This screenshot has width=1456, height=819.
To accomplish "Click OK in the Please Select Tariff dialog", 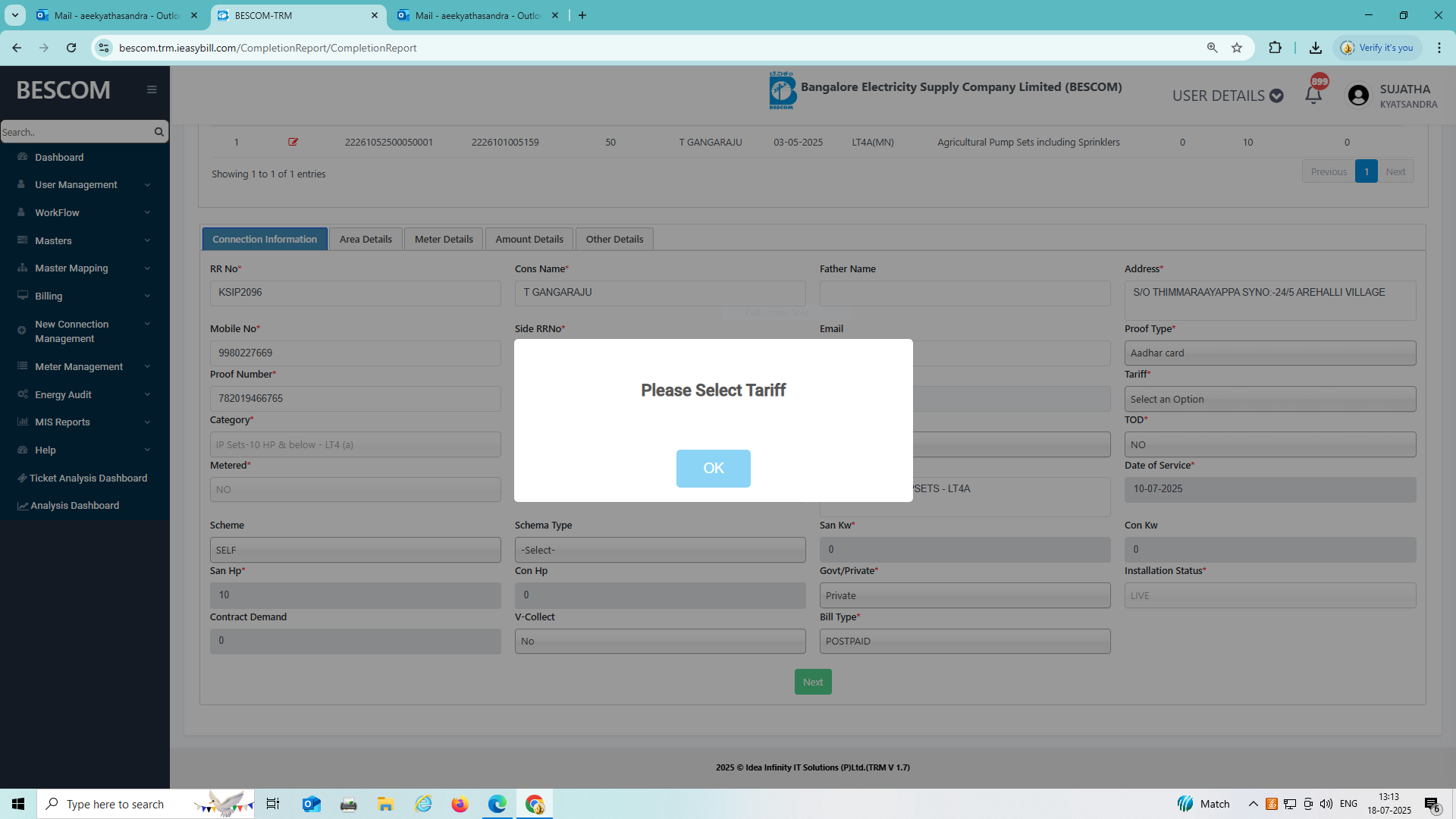I will point(713,468).
